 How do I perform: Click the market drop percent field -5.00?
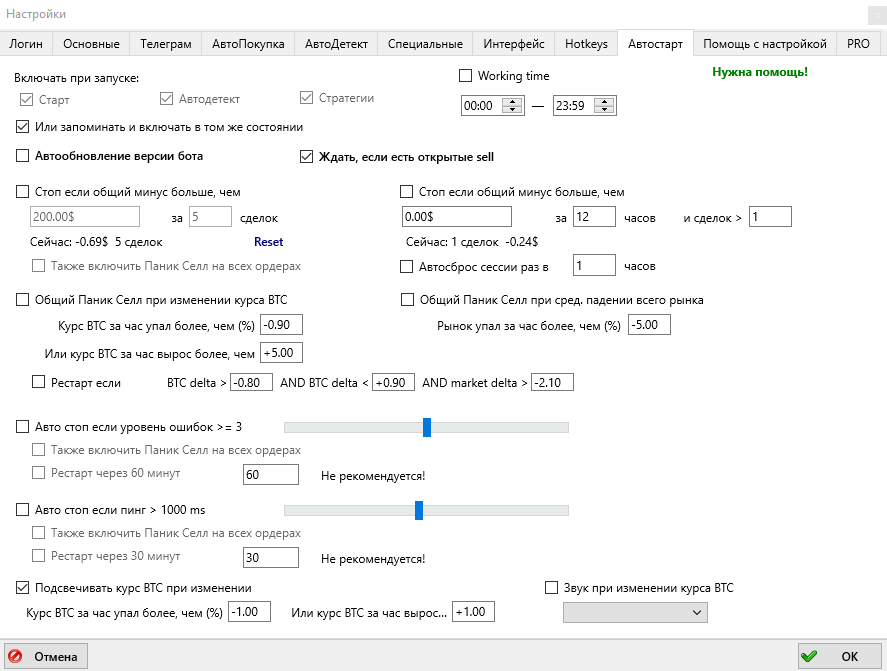[649, 325]
